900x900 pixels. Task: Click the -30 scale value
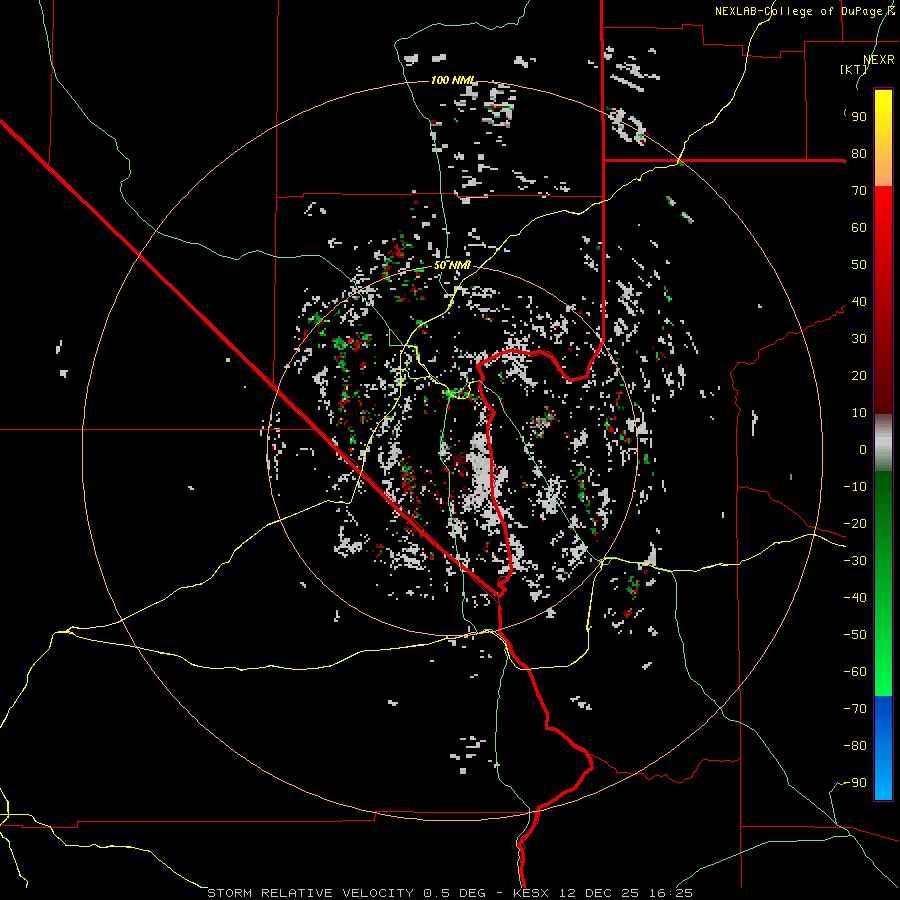click(x=855, y=561)
